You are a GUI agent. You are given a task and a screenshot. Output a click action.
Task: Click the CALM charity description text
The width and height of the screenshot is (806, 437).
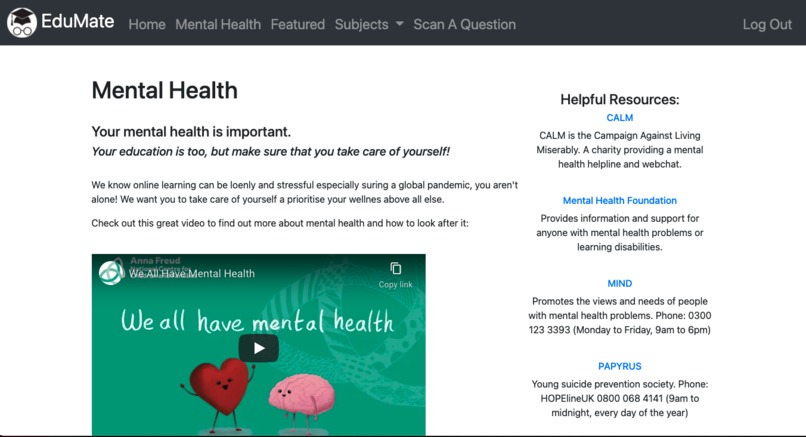pos(619,150)
